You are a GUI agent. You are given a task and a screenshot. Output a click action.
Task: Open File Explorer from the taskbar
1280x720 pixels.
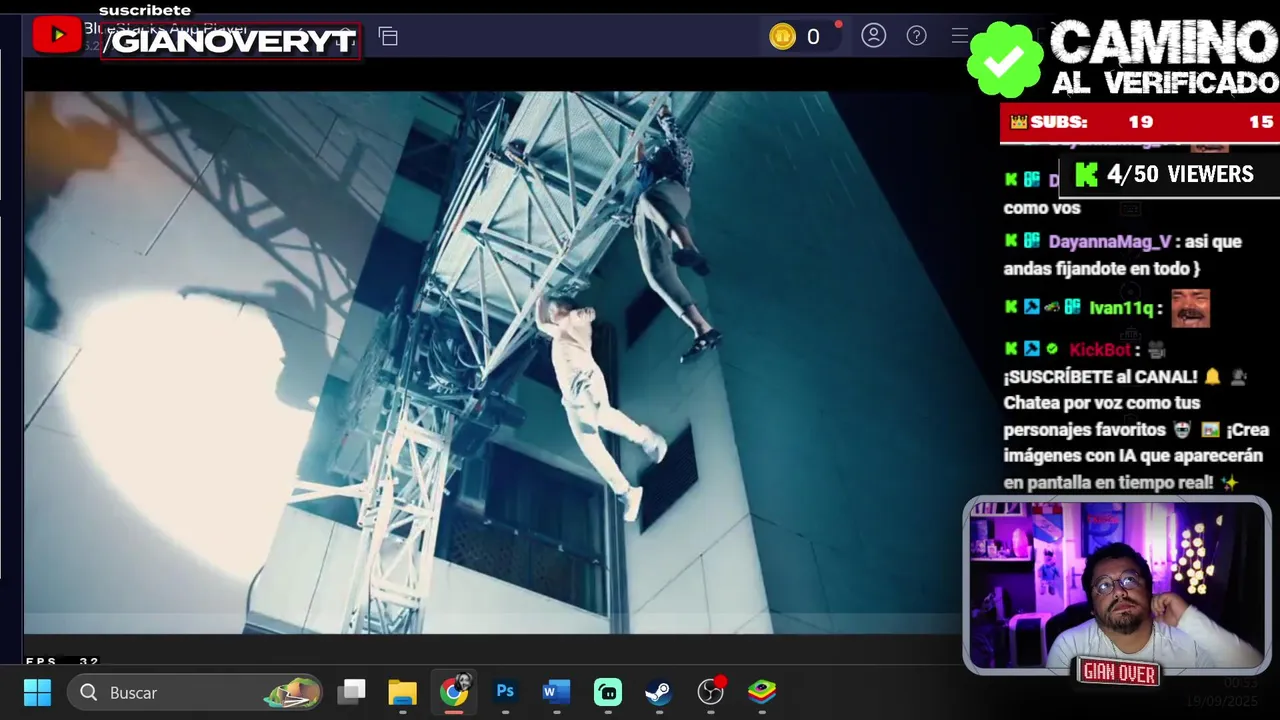point(402,692)
